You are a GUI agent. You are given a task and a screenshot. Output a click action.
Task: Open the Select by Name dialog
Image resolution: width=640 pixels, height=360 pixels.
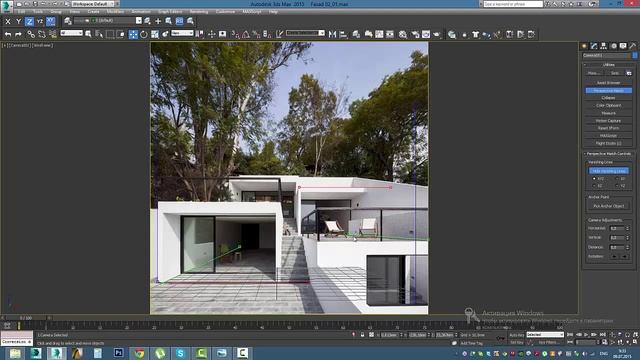click(x=99, y=35)
